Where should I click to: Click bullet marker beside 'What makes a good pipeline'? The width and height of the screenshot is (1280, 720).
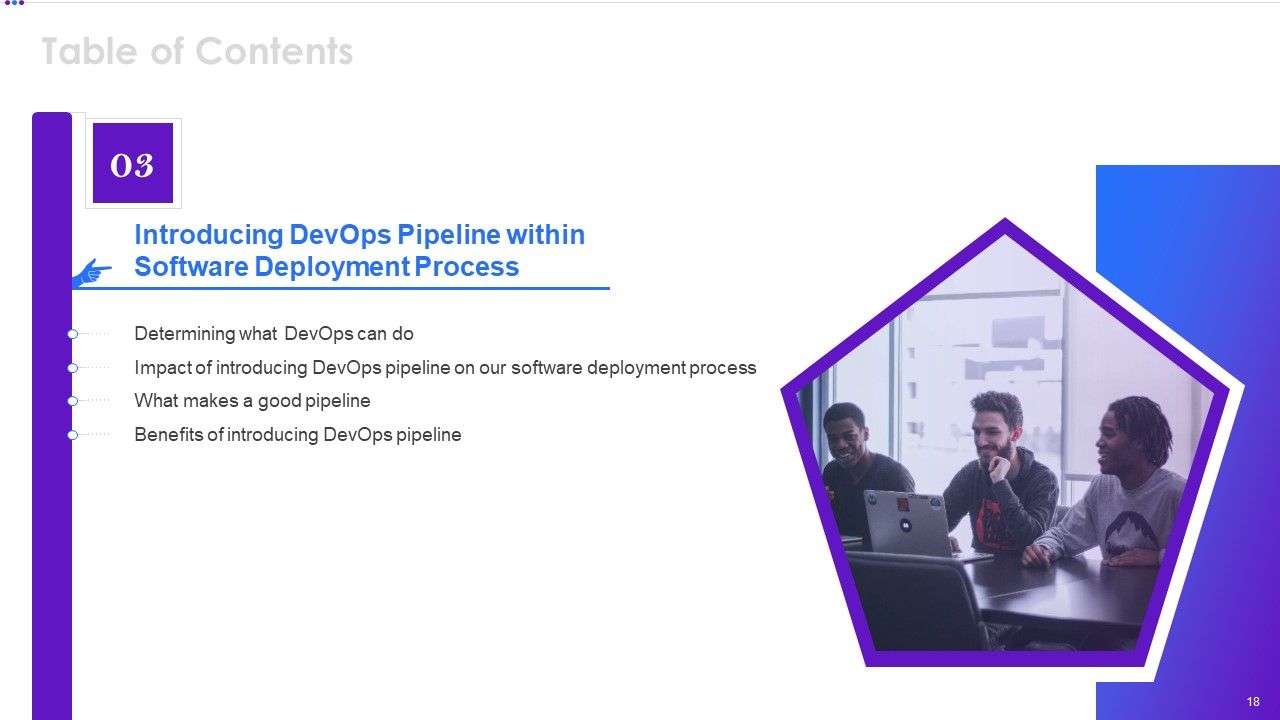73,401
